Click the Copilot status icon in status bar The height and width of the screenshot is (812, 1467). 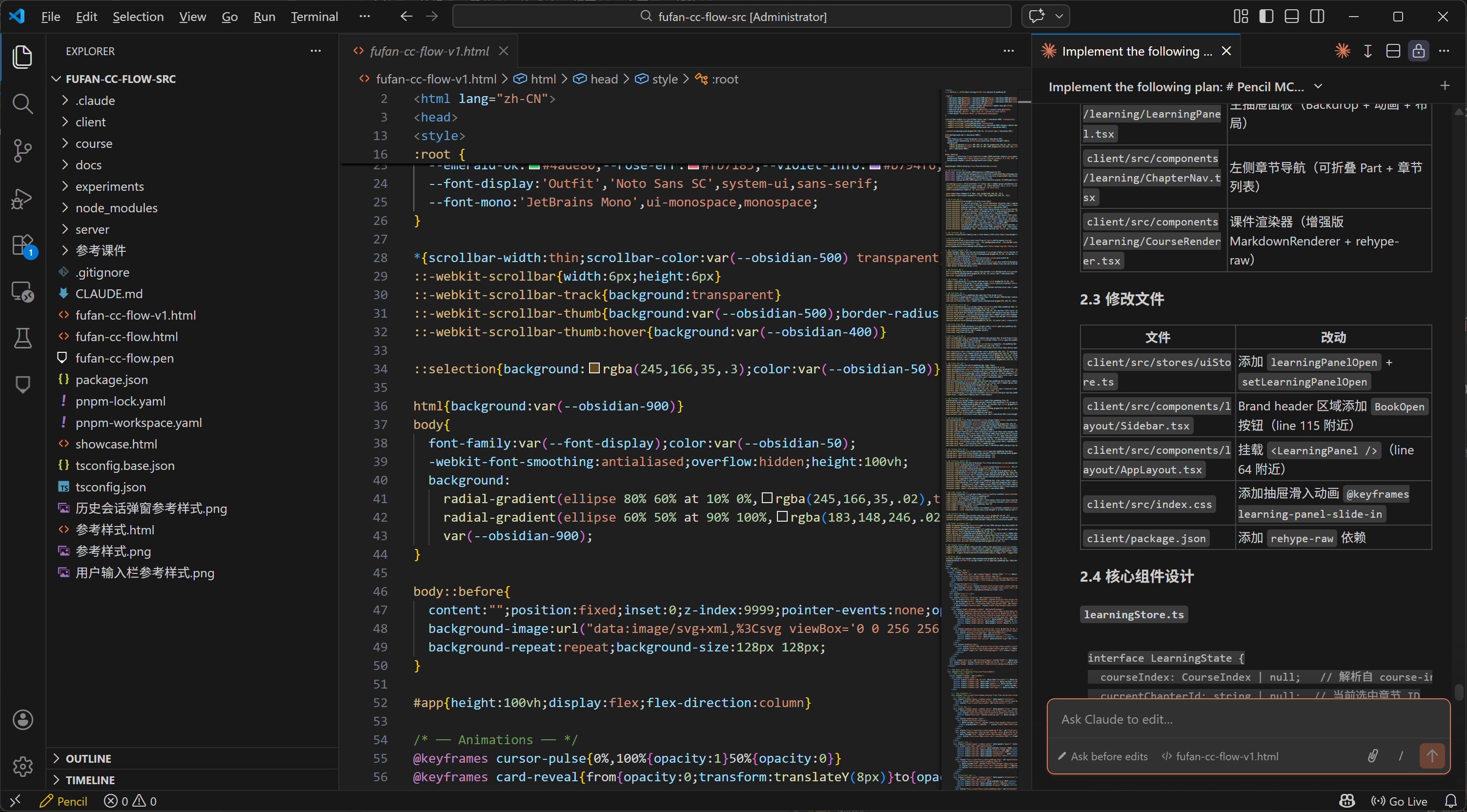click(1347, 801)
